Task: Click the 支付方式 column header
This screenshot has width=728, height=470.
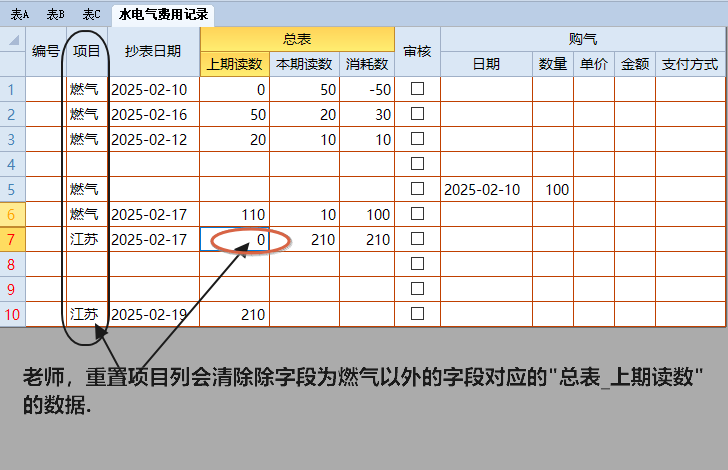Action: click(x=690, y=64)
